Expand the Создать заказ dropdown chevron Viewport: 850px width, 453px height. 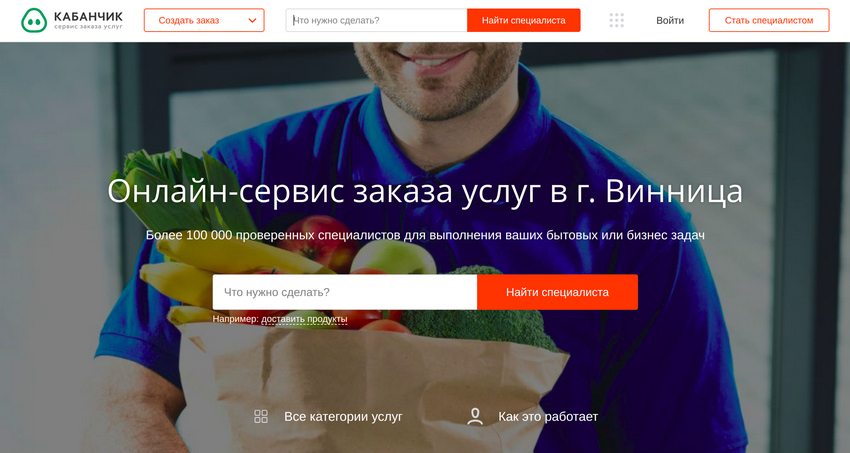tap(252, 21)
